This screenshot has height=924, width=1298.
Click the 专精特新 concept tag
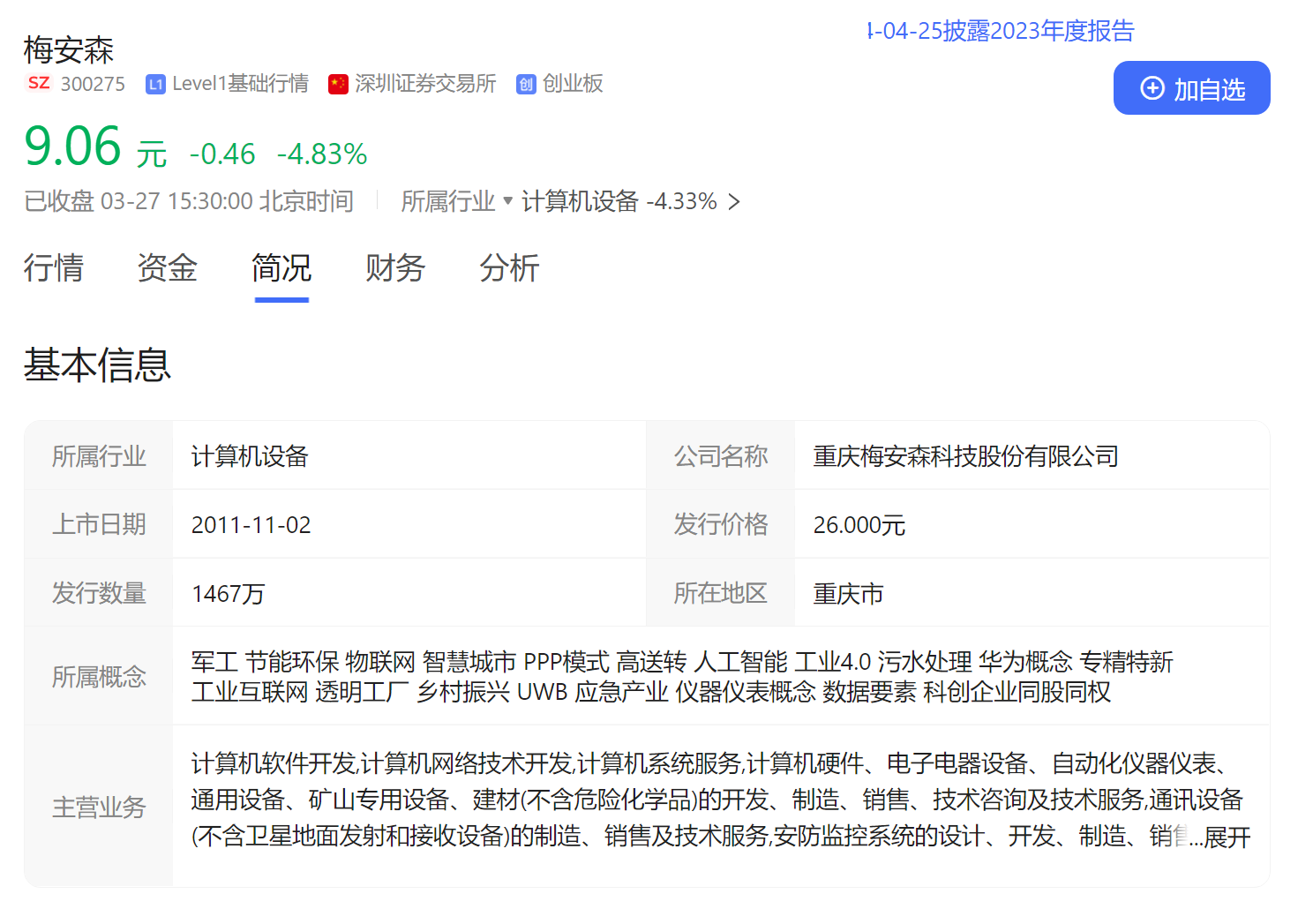point(1127,662)
